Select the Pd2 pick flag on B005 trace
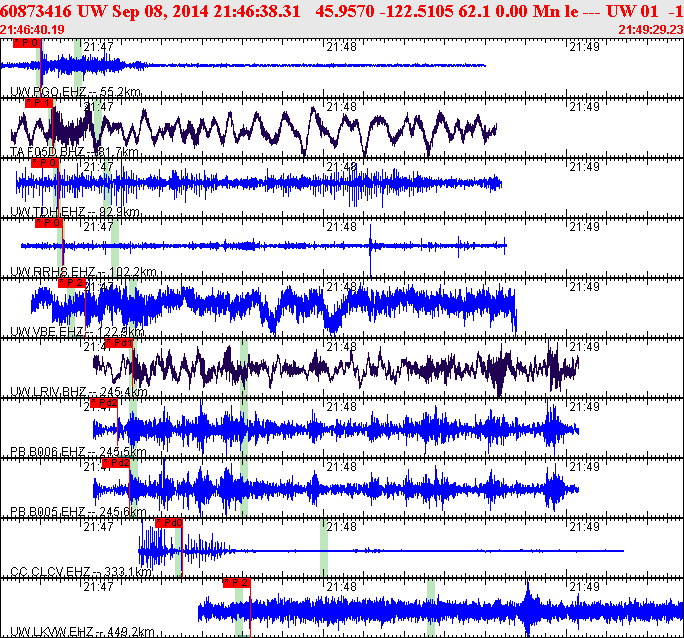 [116, 463]
